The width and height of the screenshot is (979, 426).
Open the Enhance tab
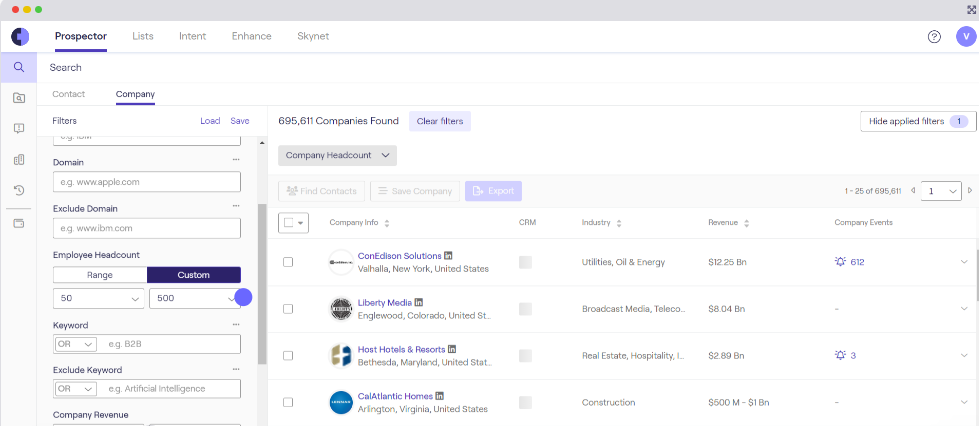click(252, 36)
